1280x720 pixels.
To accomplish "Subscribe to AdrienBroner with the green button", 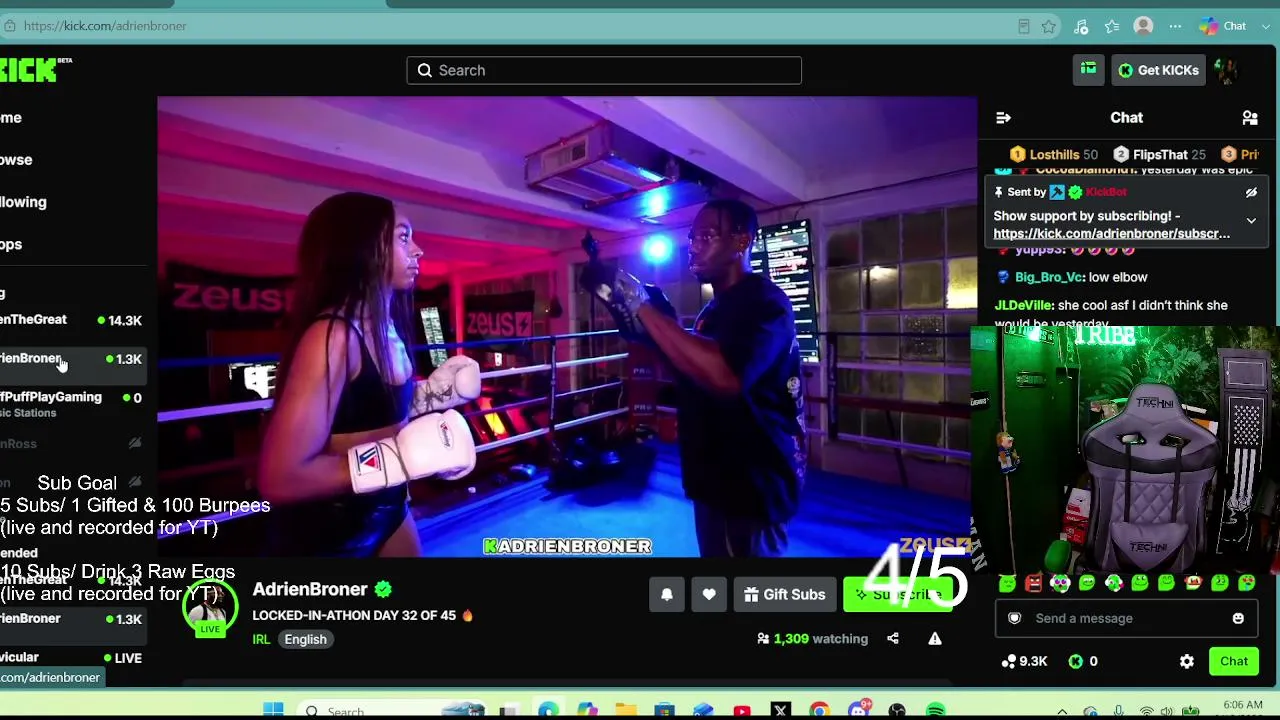I will (x=898, y=595).
